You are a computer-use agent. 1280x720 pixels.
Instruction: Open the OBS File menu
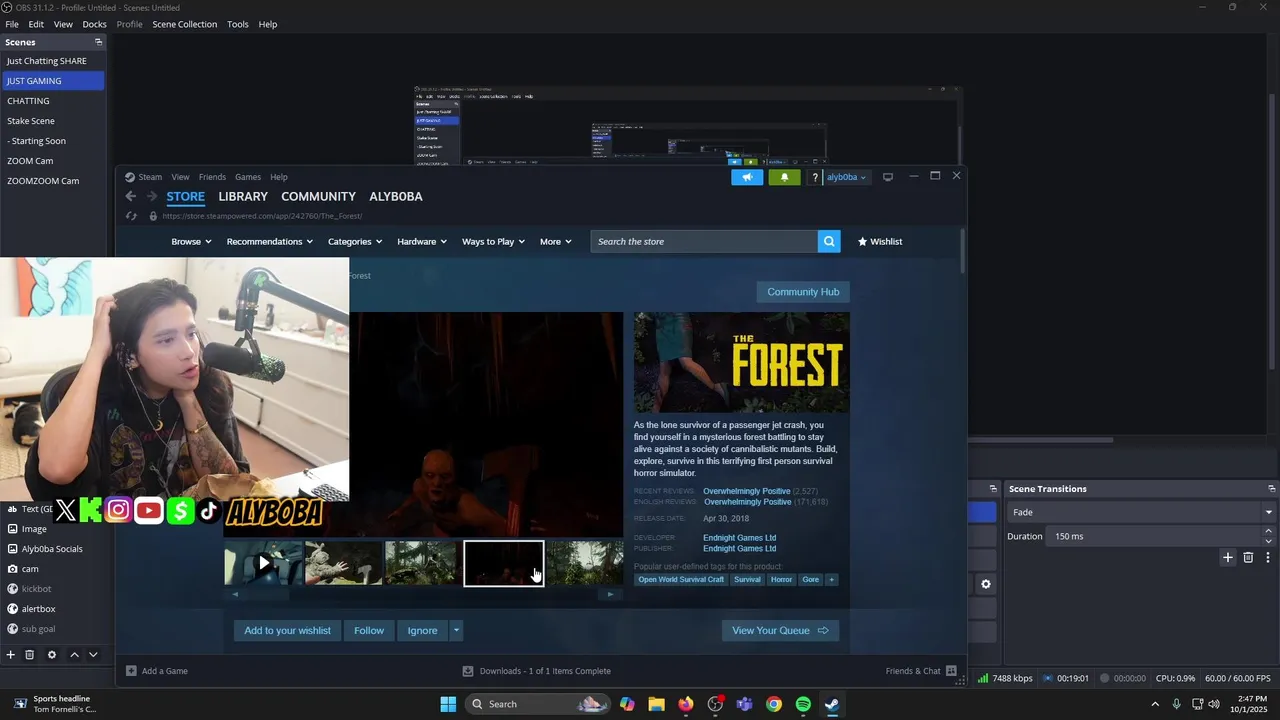pyautogui.click(x=12, y=24)
